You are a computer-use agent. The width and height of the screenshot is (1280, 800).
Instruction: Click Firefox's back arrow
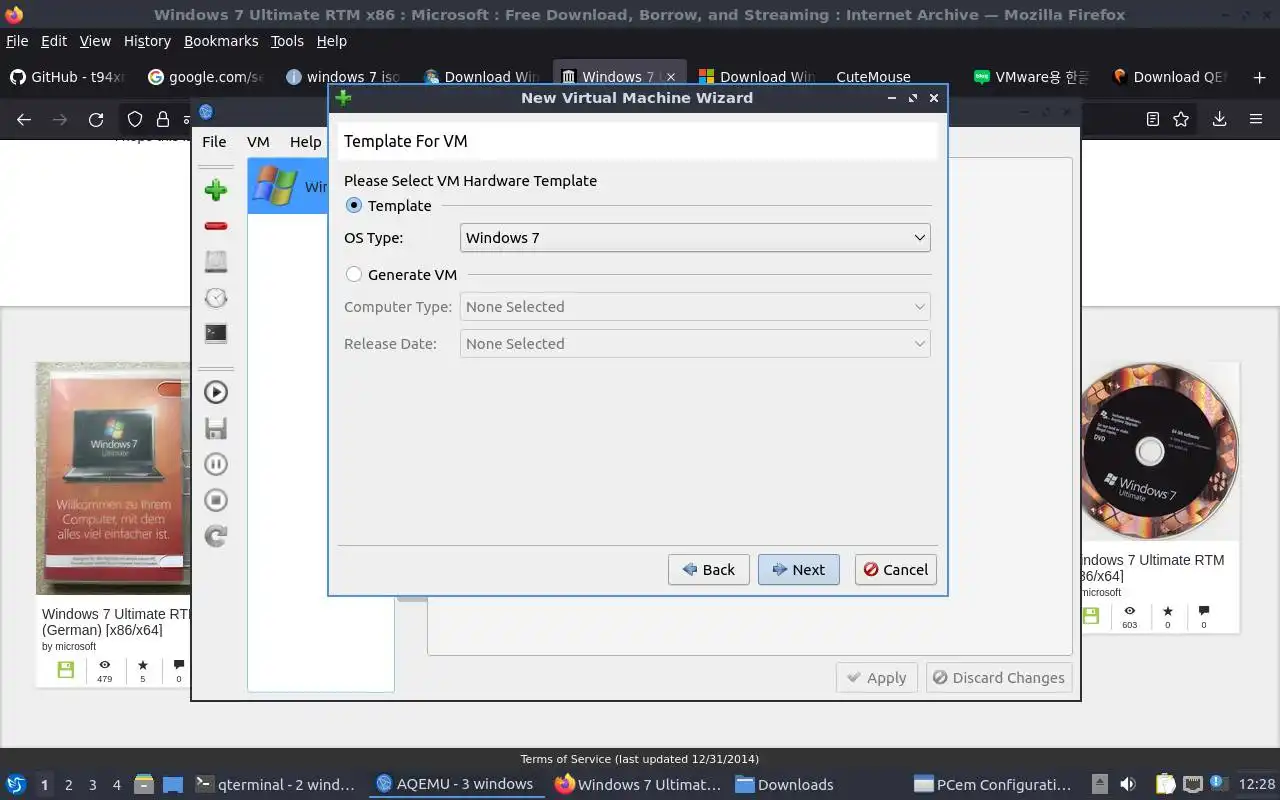point(24,119)
